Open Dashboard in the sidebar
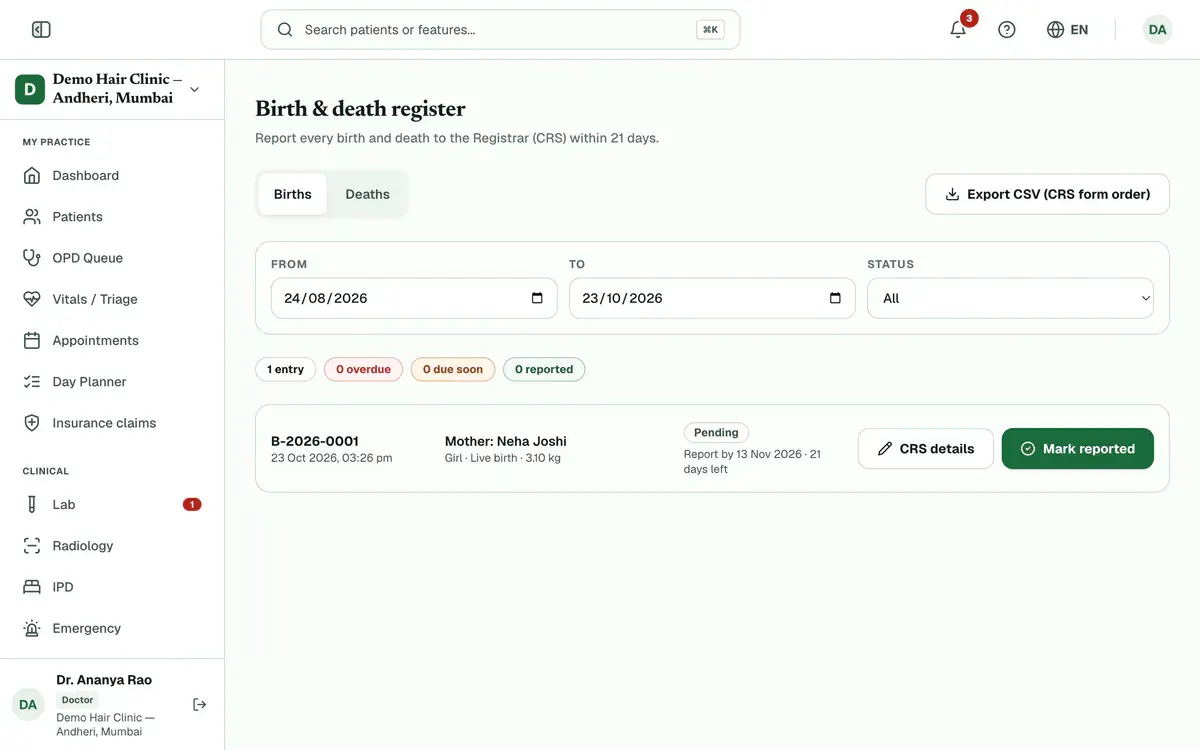The height and width of the screenshot is (750, 1200). pos(112,176)
